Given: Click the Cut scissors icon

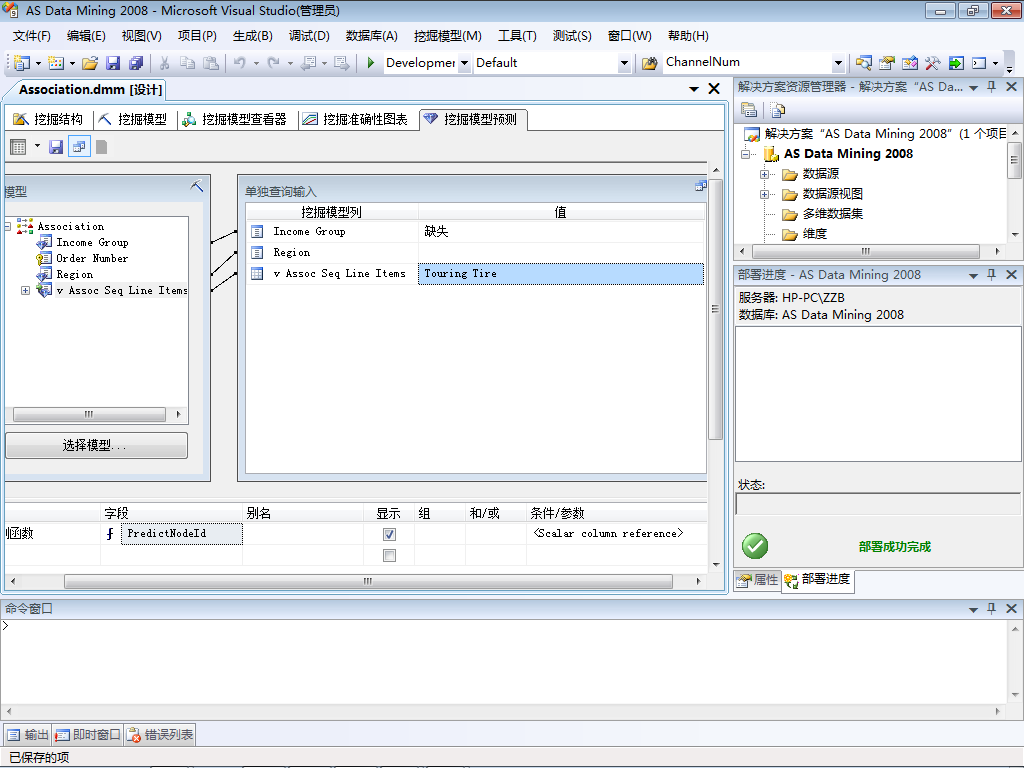Looking at the screenshot, I should [165, 63].
